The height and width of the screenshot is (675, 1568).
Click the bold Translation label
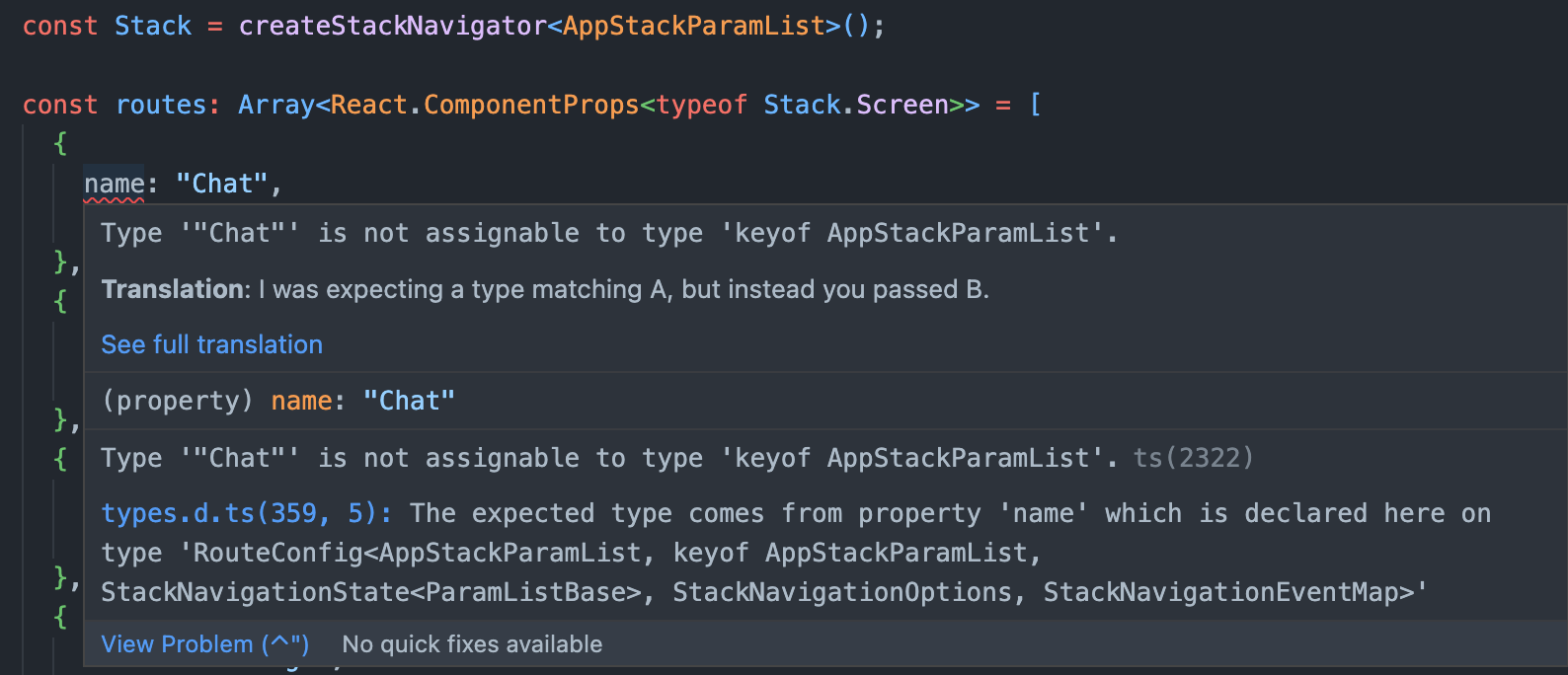click(176, 289)
